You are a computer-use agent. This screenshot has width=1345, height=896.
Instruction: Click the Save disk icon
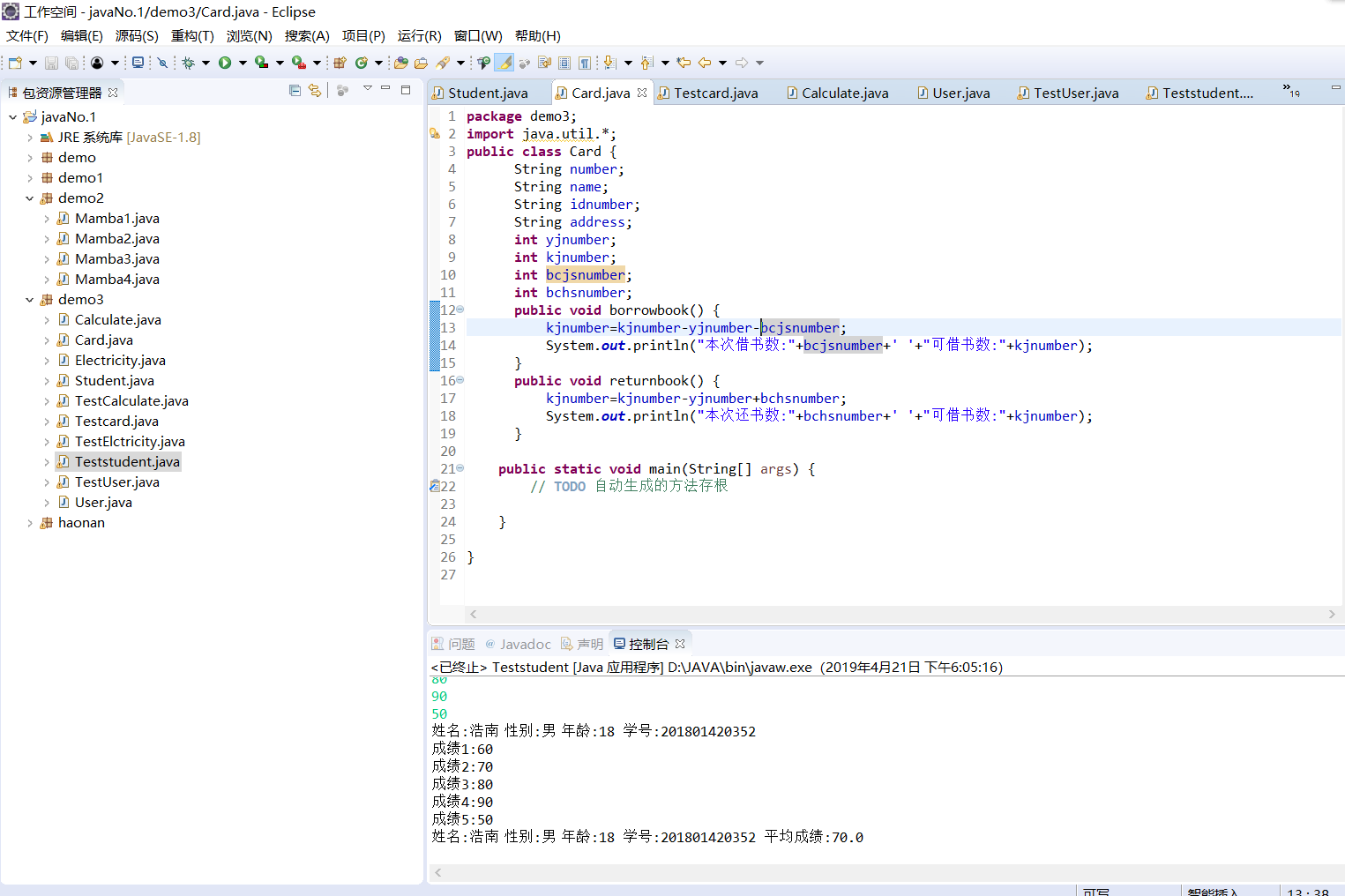(51, 63)
